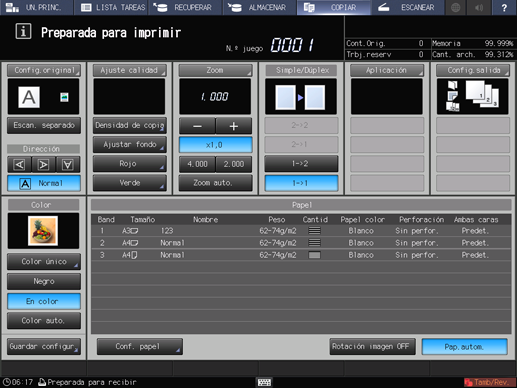The height and width of the screenshot is (388, 517).
Task: Open Guardar configur. menu
Action: coord(44,347)
